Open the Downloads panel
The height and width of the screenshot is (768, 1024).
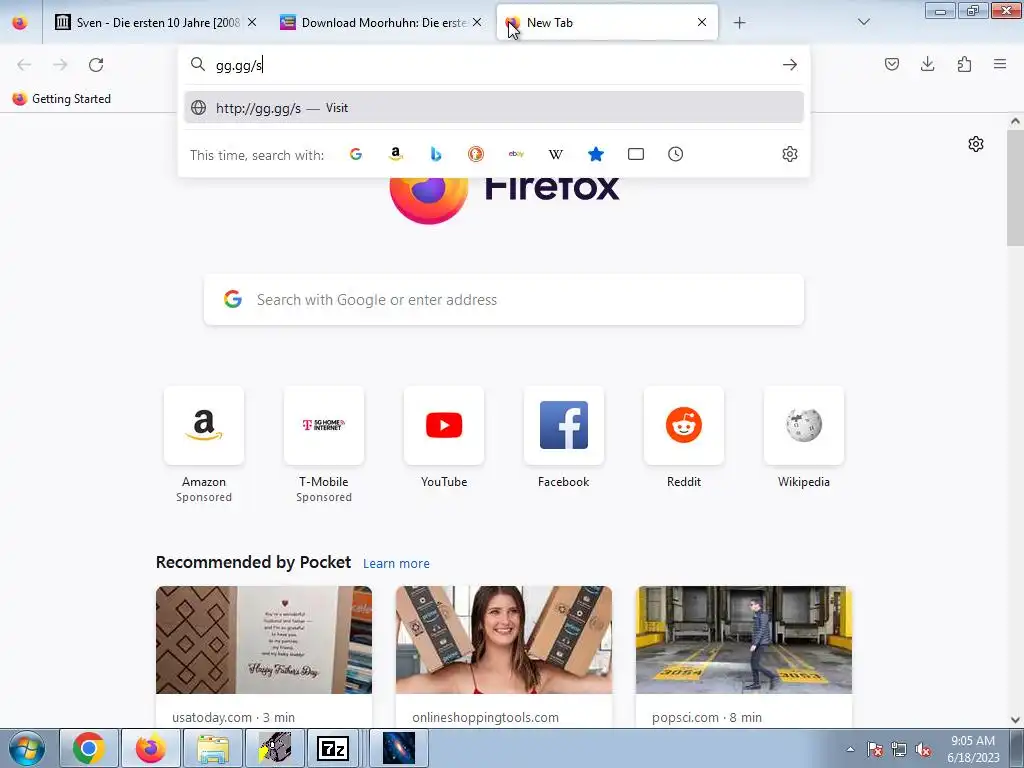(927, 64)
